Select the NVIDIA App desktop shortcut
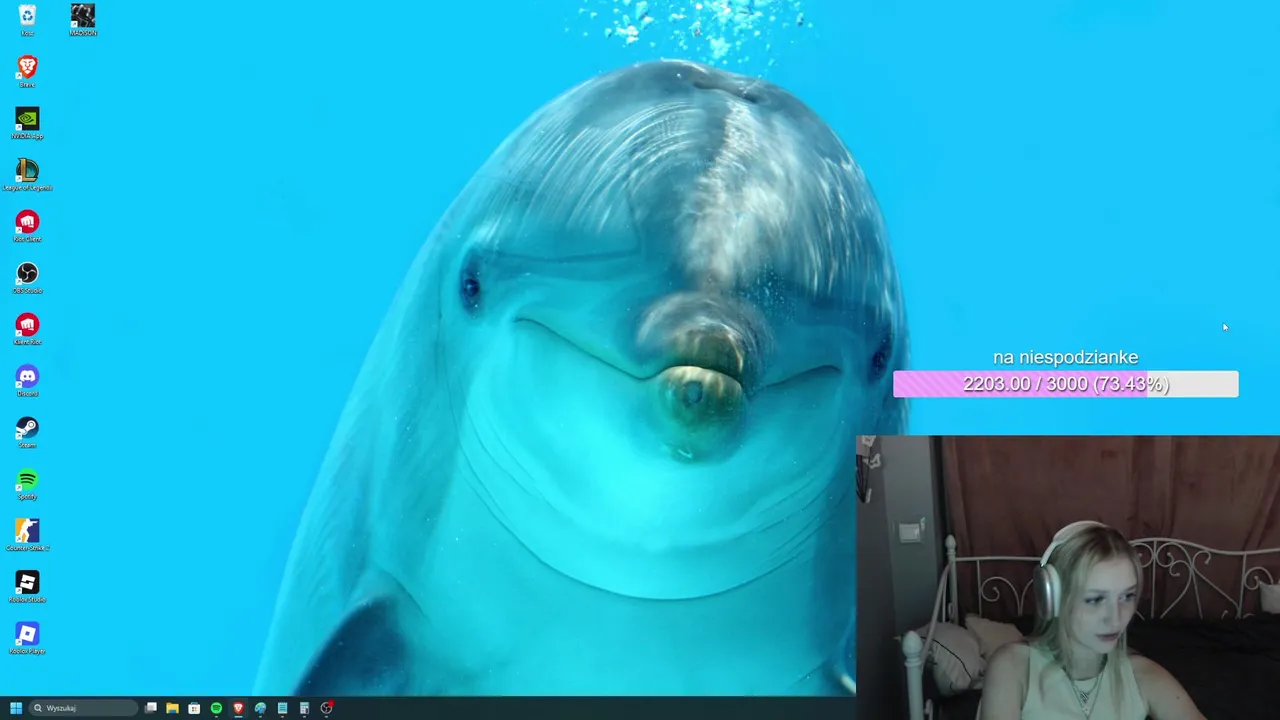Viewport: 1280px width, 720px height. point(27,123)
